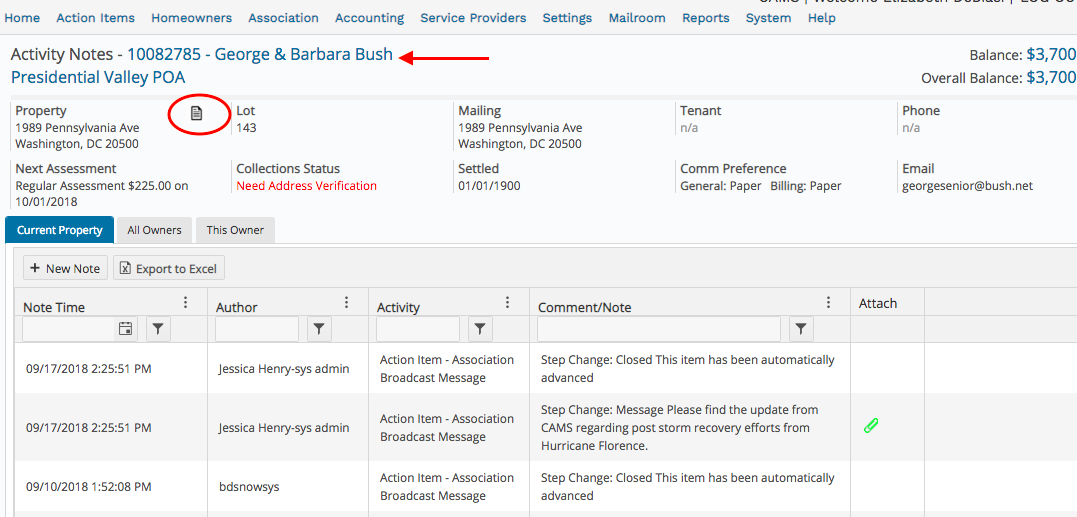Screen dimensions: 1077x517
Task: Open Comment/Note column options menu
Action: click(x=828, y=303)
